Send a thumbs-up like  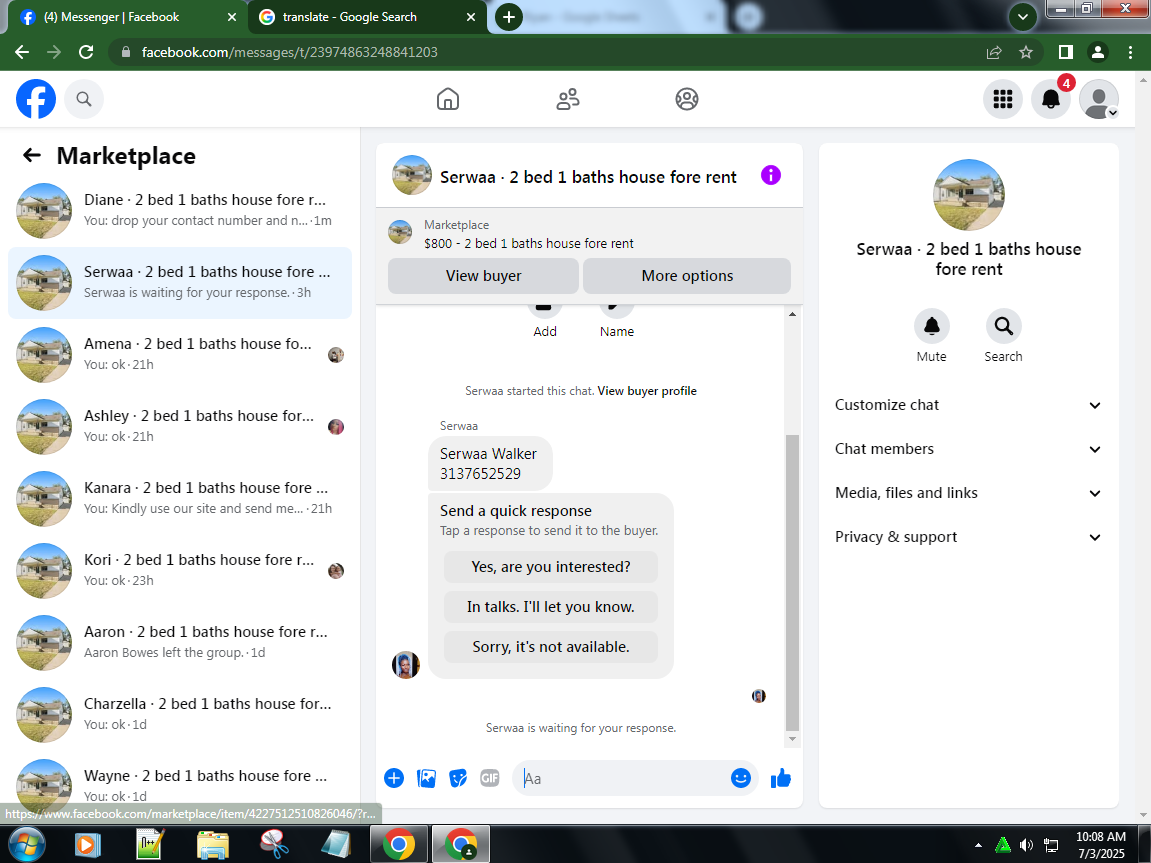781,778
